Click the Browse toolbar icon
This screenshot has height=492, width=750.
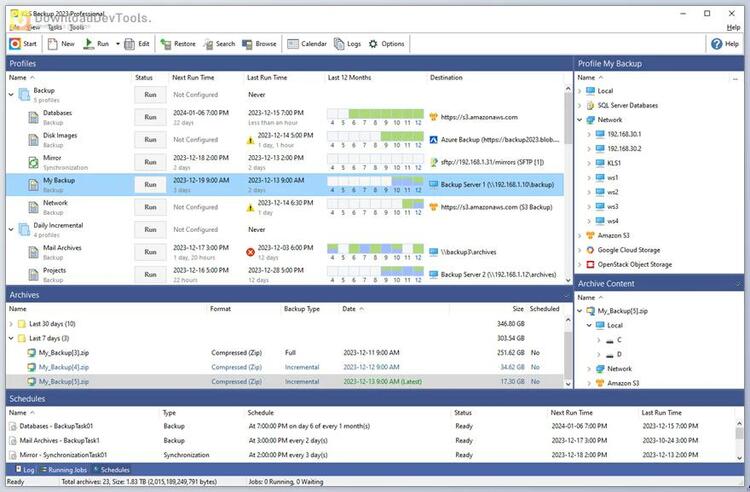point(247,44)
